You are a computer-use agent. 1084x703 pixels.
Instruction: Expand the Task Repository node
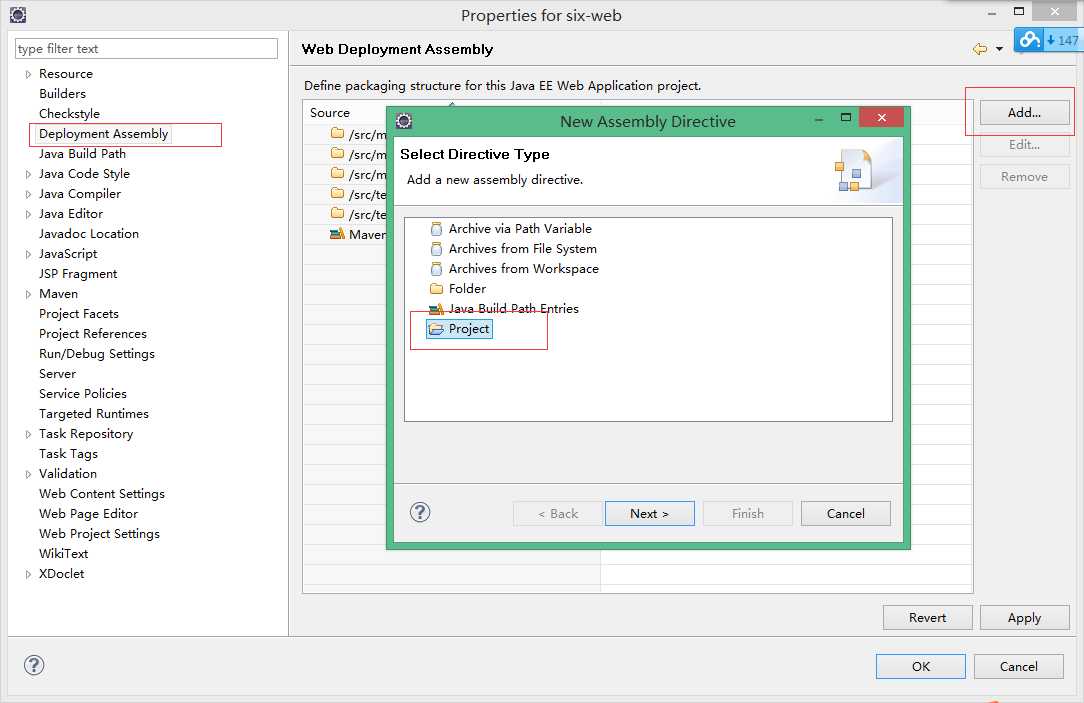[x=28, y=434]
